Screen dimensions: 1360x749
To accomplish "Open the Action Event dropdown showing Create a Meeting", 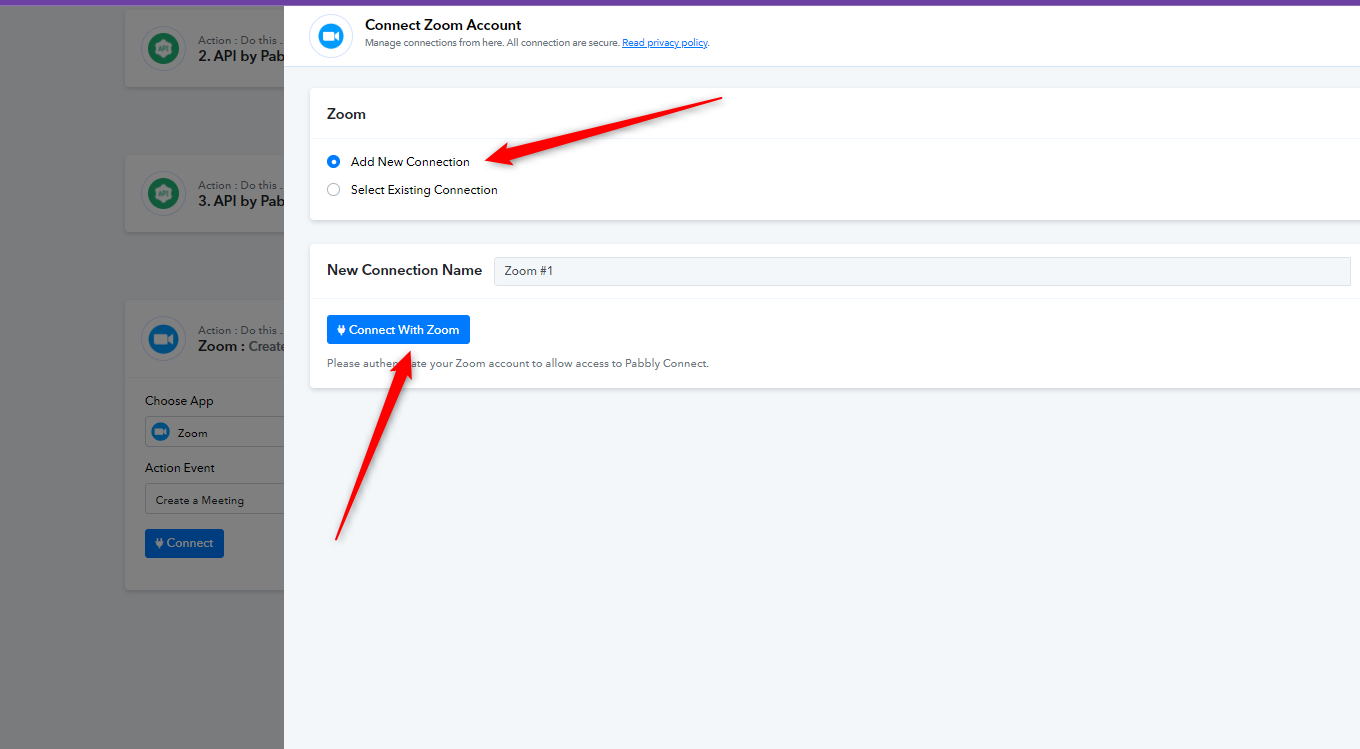I will coord(214,499).
